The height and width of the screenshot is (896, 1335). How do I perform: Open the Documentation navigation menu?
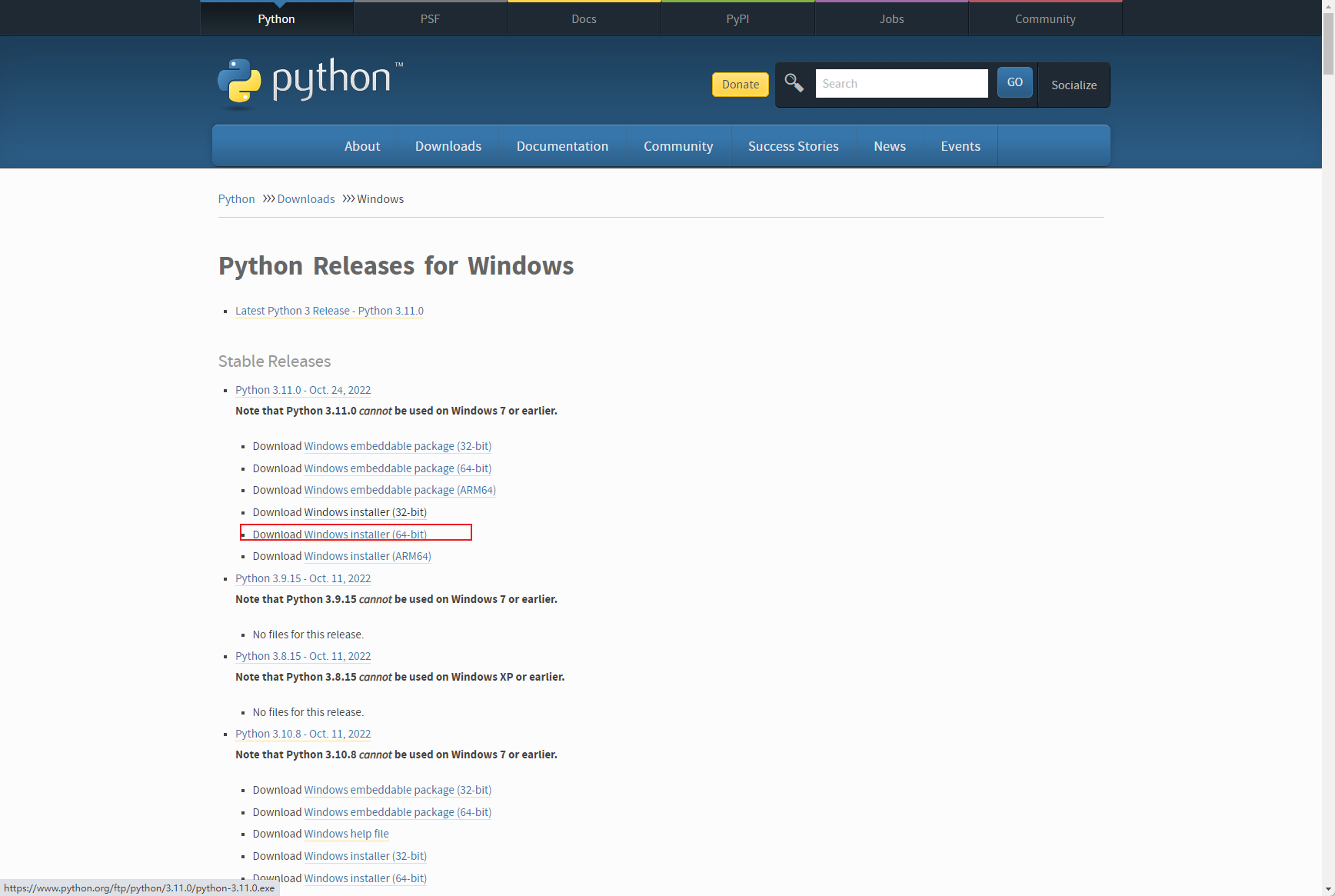pos(562,146)
